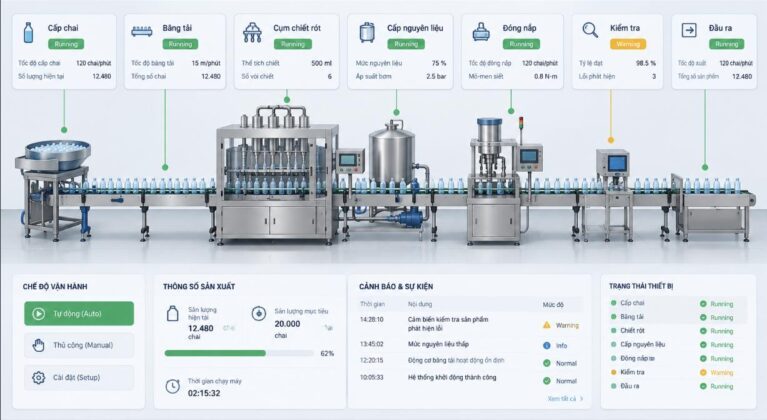
Task: Click the 2.5 bar Áp suất bơm value
Action: click(436, 76)
